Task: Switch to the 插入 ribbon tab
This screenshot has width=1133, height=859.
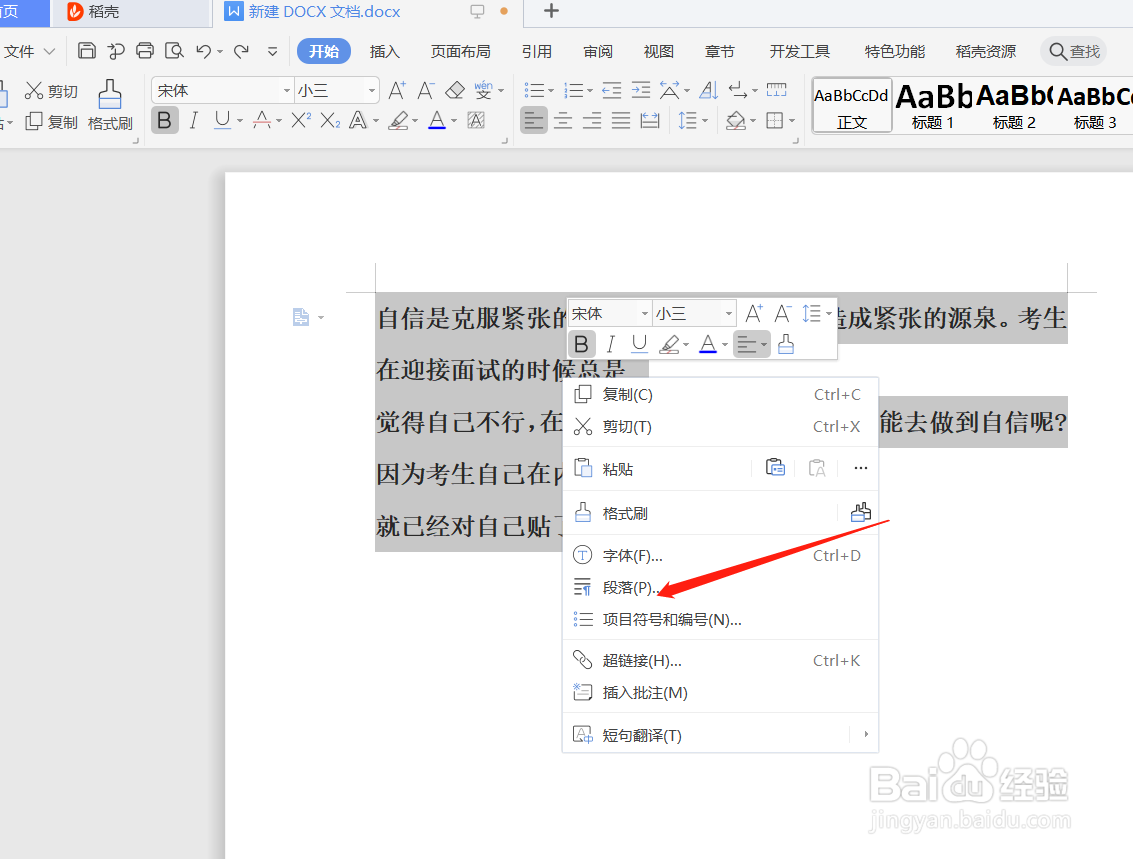Action: pos(384,51)
